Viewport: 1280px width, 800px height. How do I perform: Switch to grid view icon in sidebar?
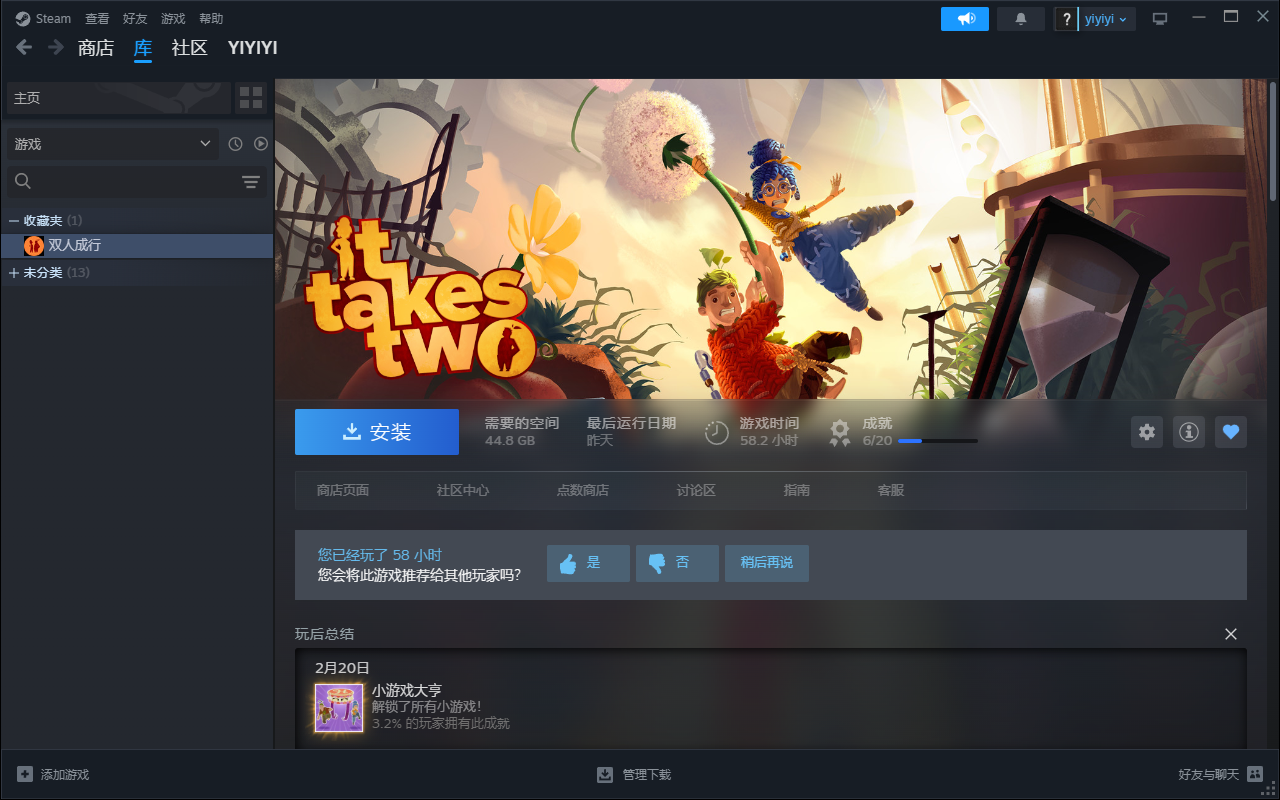coord(250,98)
